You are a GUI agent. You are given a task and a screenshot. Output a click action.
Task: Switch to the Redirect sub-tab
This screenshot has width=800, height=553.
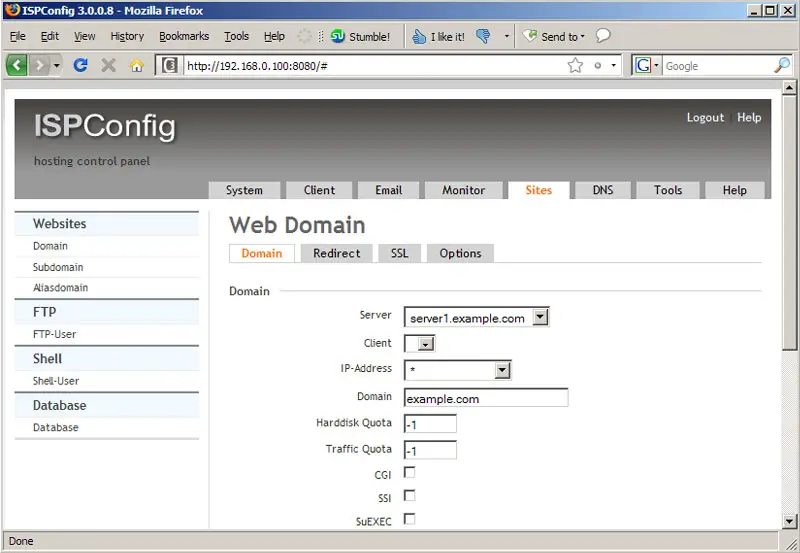click(337, 253)
